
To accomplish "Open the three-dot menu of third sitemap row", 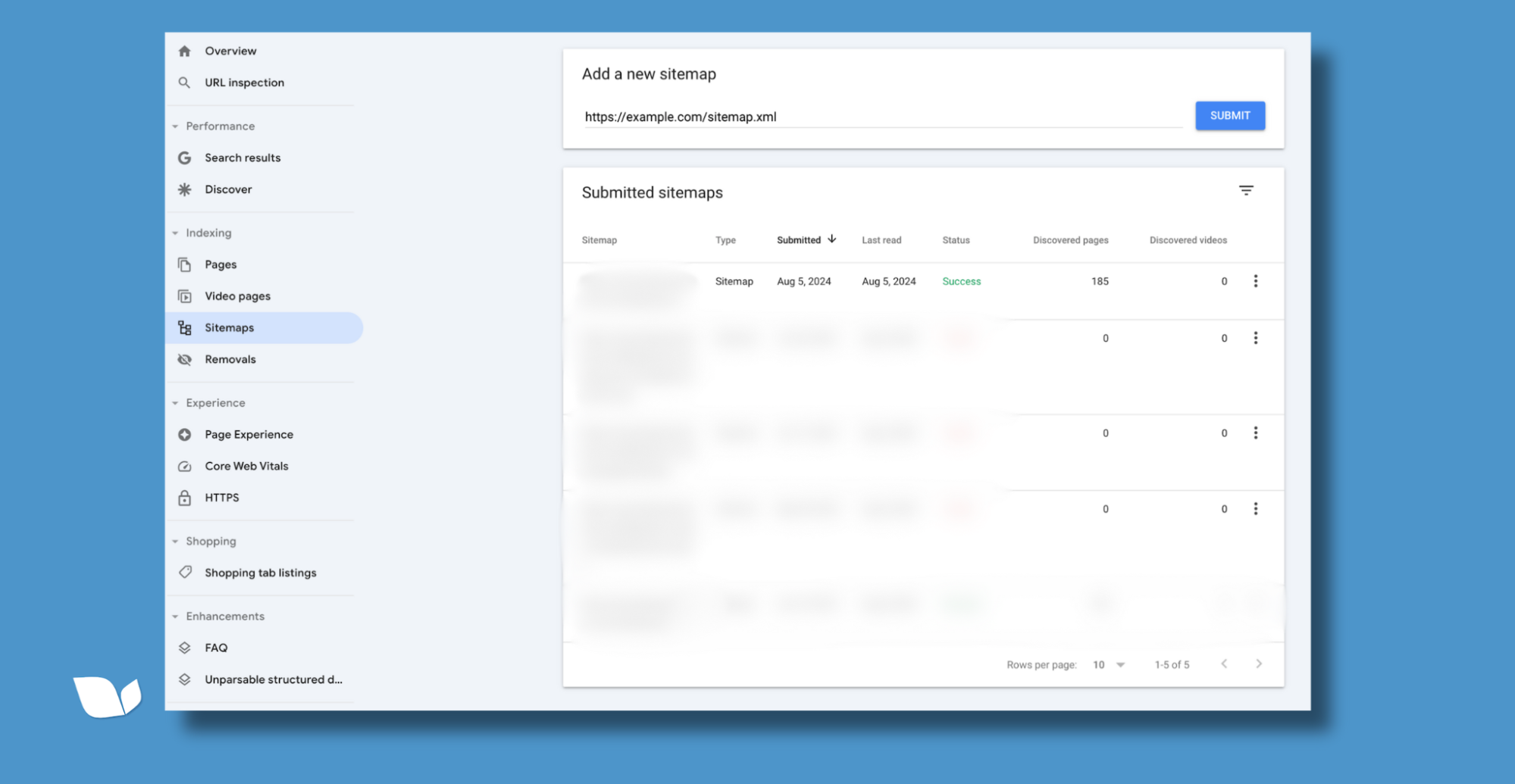I will pyautogui.click(x=1256, y=433).
